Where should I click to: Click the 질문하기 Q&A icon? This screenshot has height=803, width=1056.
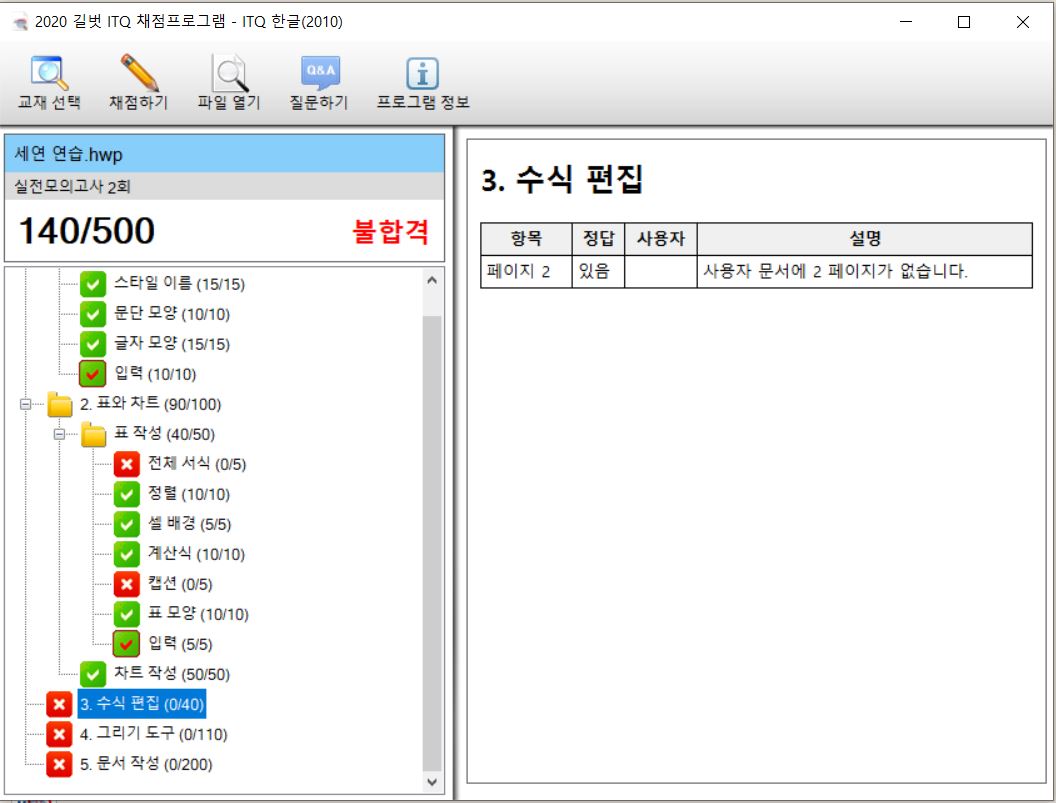point(320,74)
